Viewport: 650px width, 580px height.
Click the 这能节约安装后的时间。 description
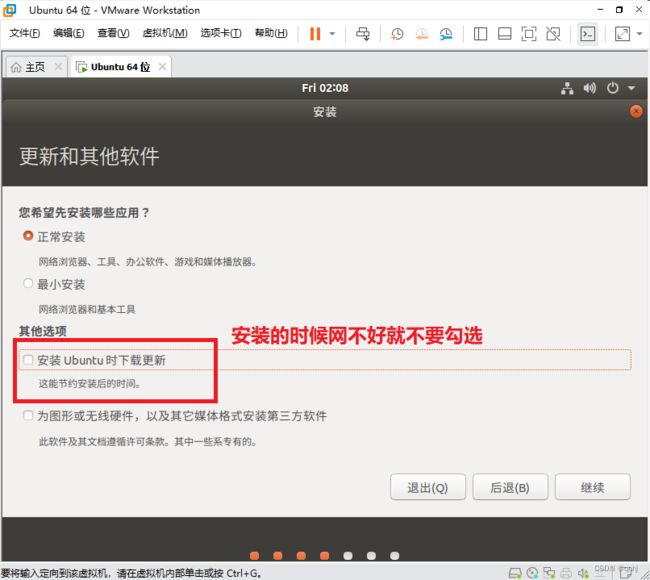(90, 383)
